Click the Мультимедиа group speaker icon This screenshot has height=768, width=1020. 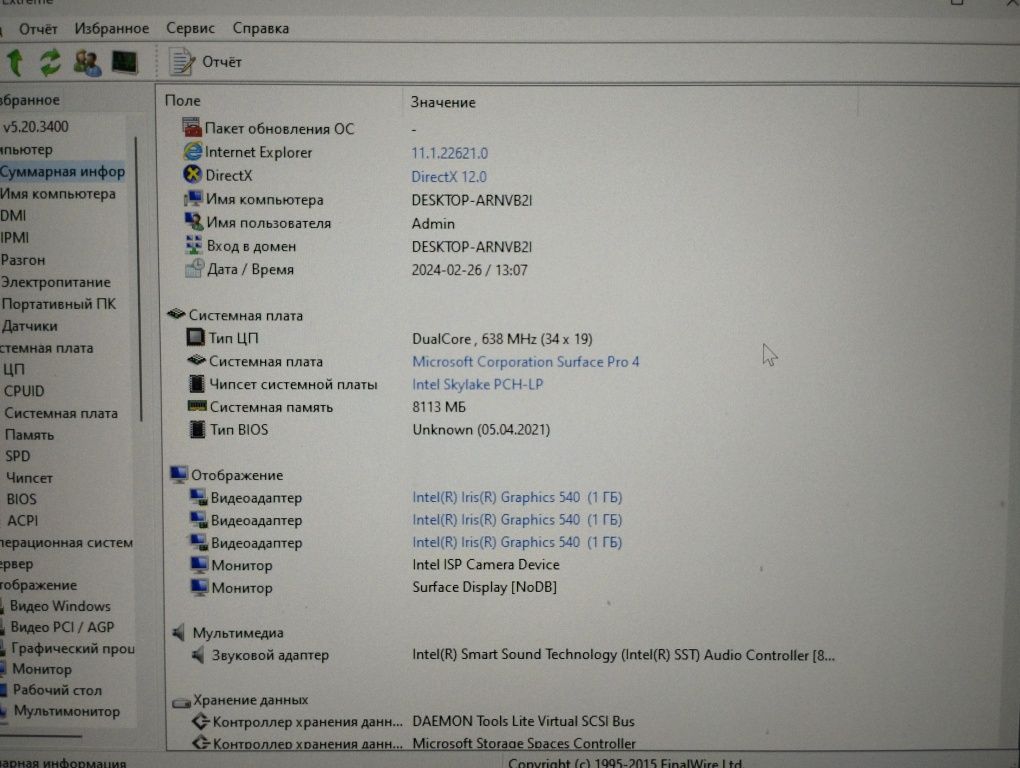(180, 631)
